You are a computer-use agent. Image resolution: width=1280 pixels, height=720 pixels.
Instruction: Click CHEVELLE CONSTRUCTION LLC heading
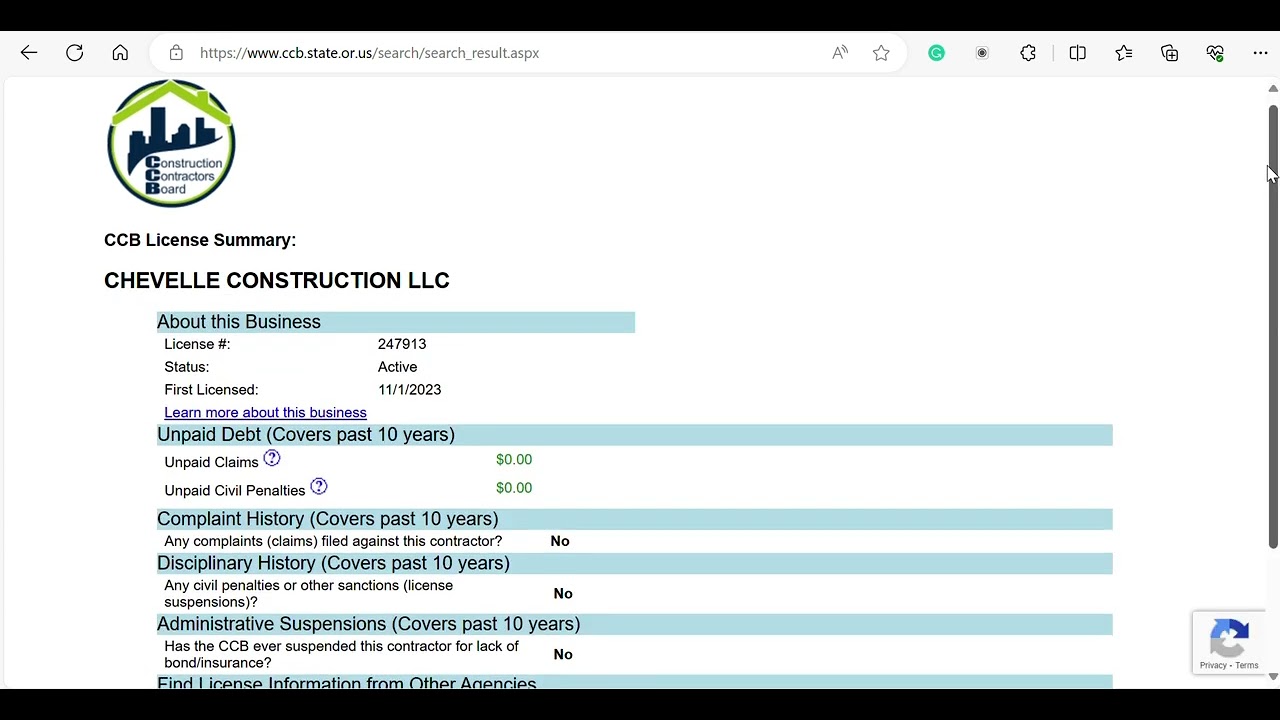coord(277,280)
